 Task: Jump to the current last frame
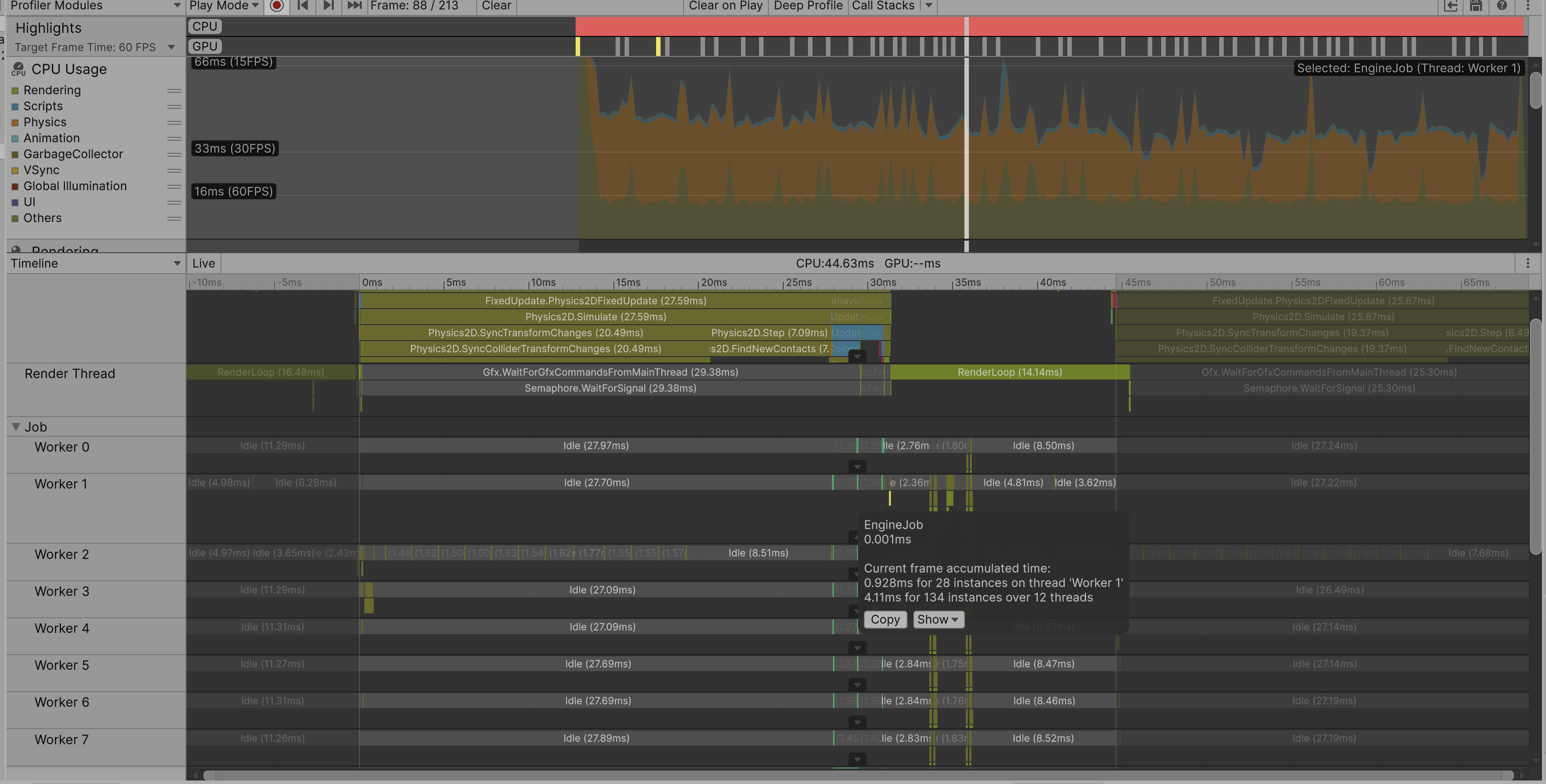[355, 5]
